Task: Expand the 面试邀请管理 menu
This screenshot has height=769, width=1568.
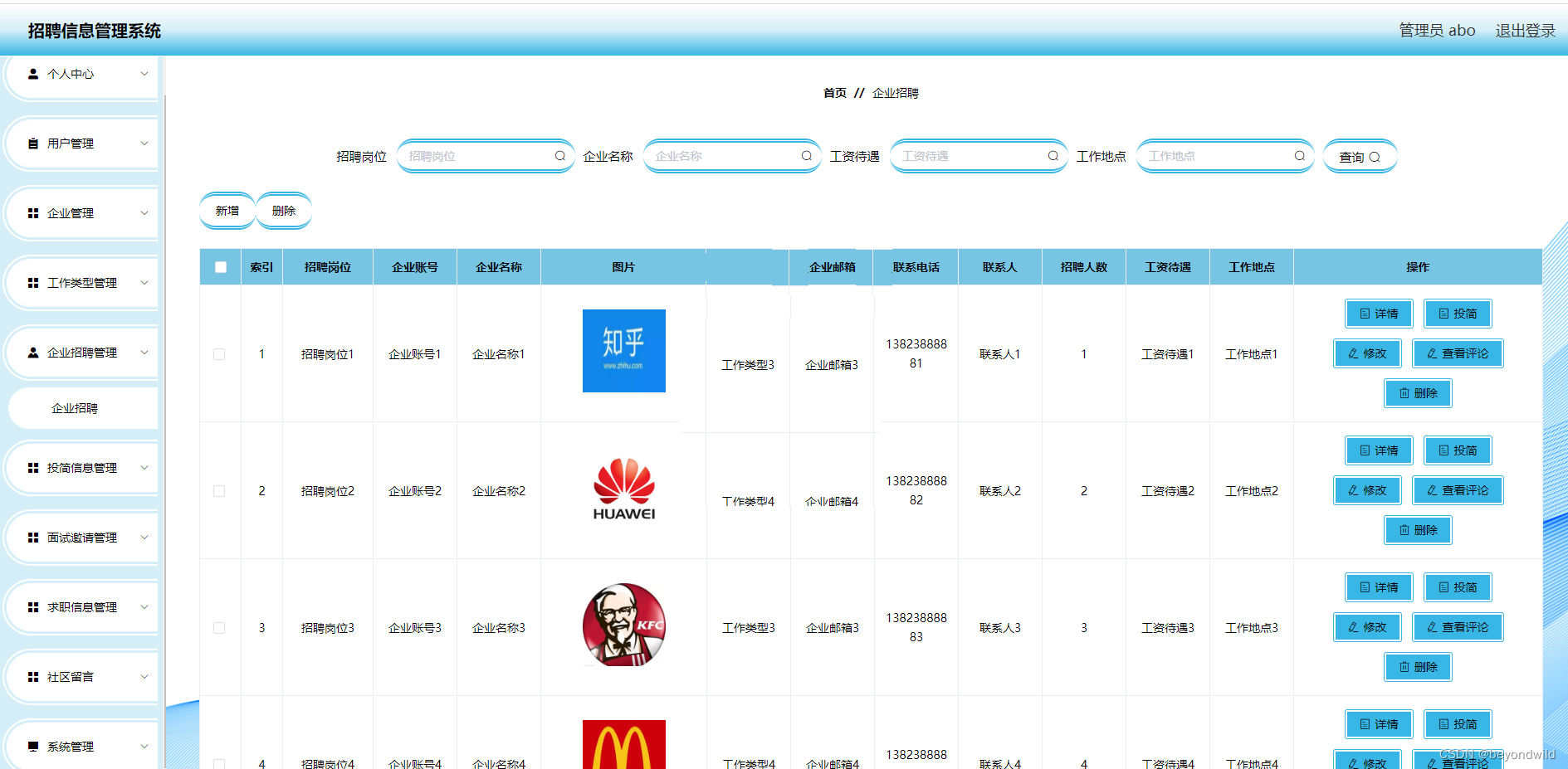Action: click(x=81, y=537)
